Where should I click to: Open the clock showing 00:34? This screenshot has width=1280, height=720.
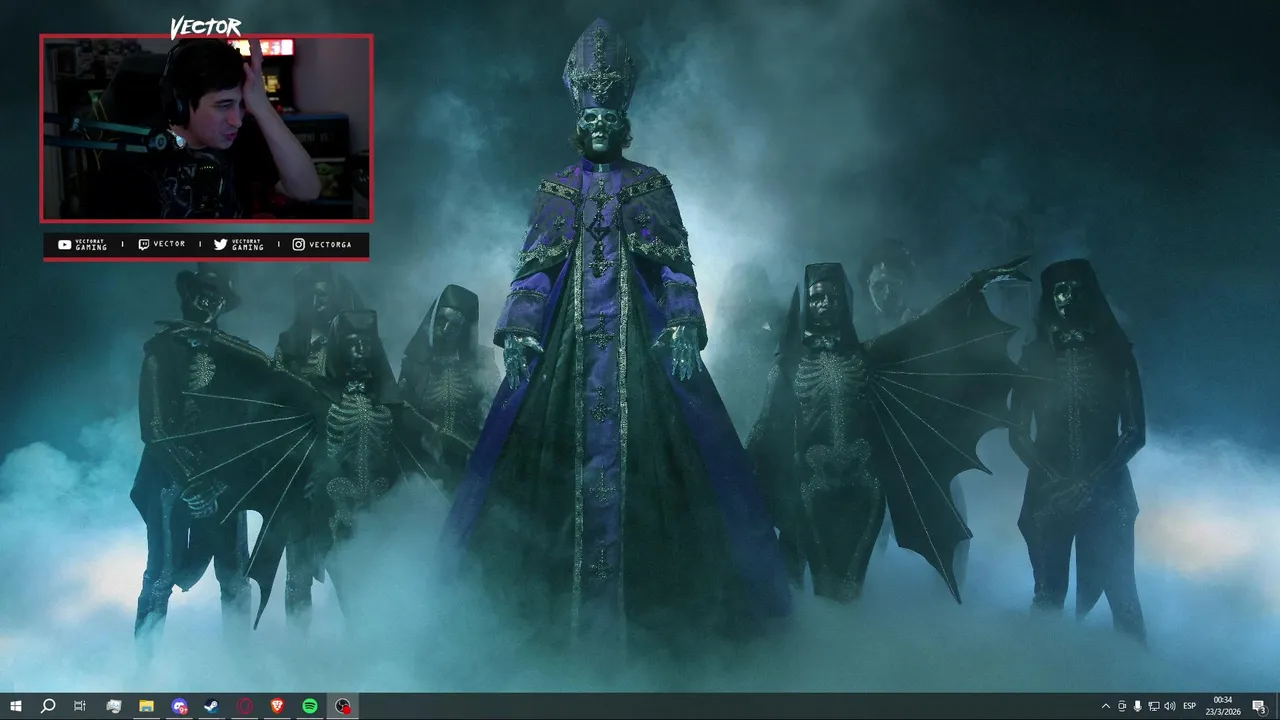click(1223, 706)
